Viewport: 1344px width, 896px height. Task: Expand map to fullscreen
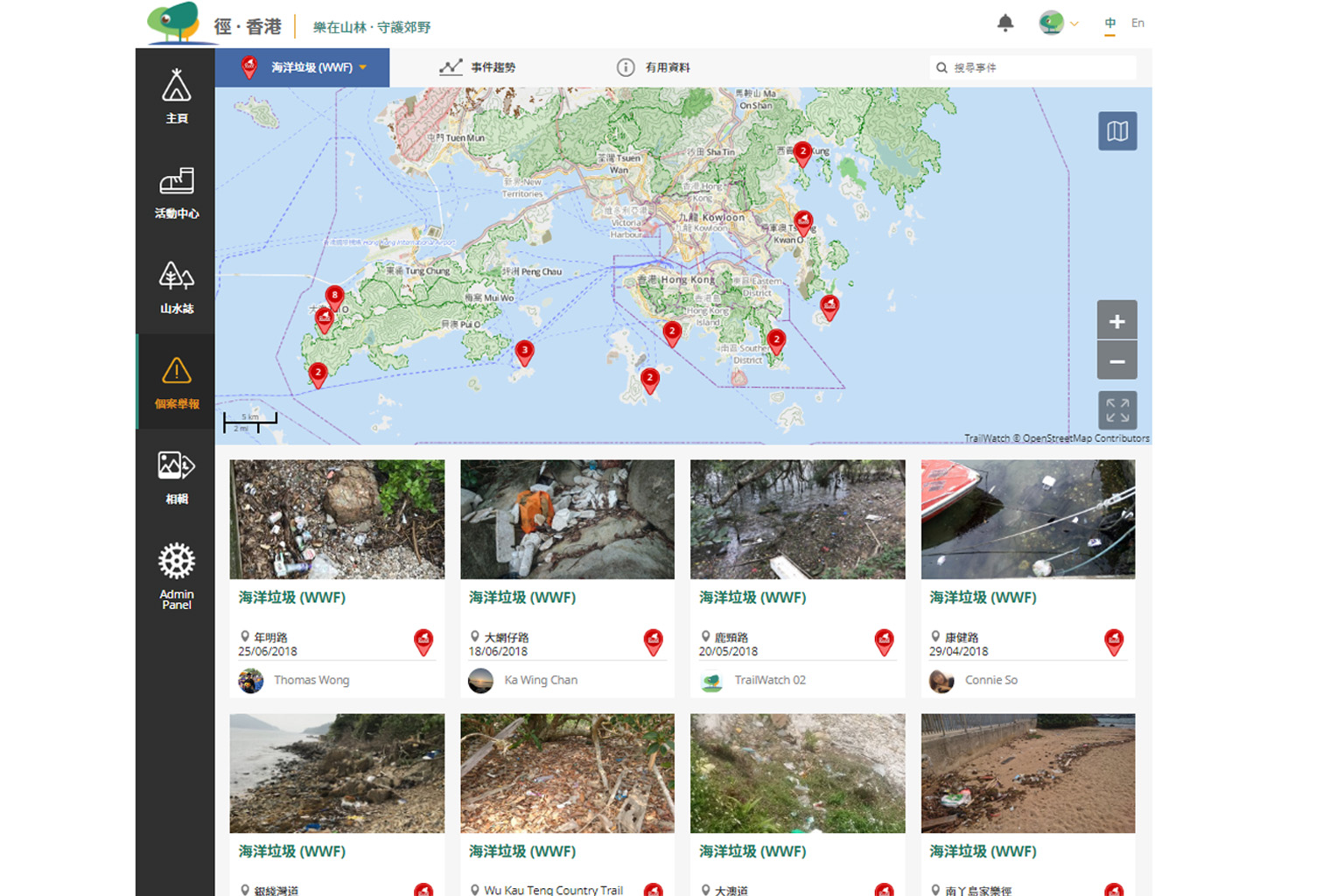click(x=1117, y=409)
